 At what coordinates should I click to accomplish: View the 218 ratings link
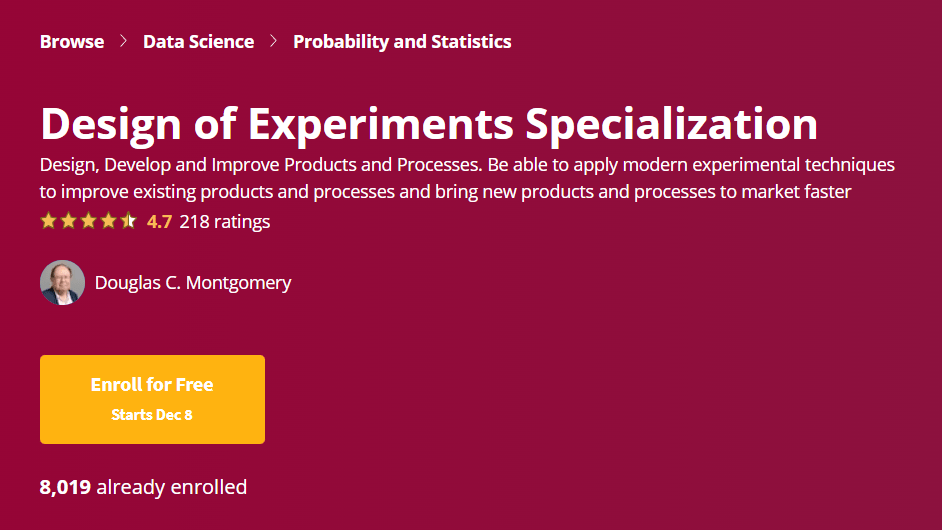(x=225, y=222)
